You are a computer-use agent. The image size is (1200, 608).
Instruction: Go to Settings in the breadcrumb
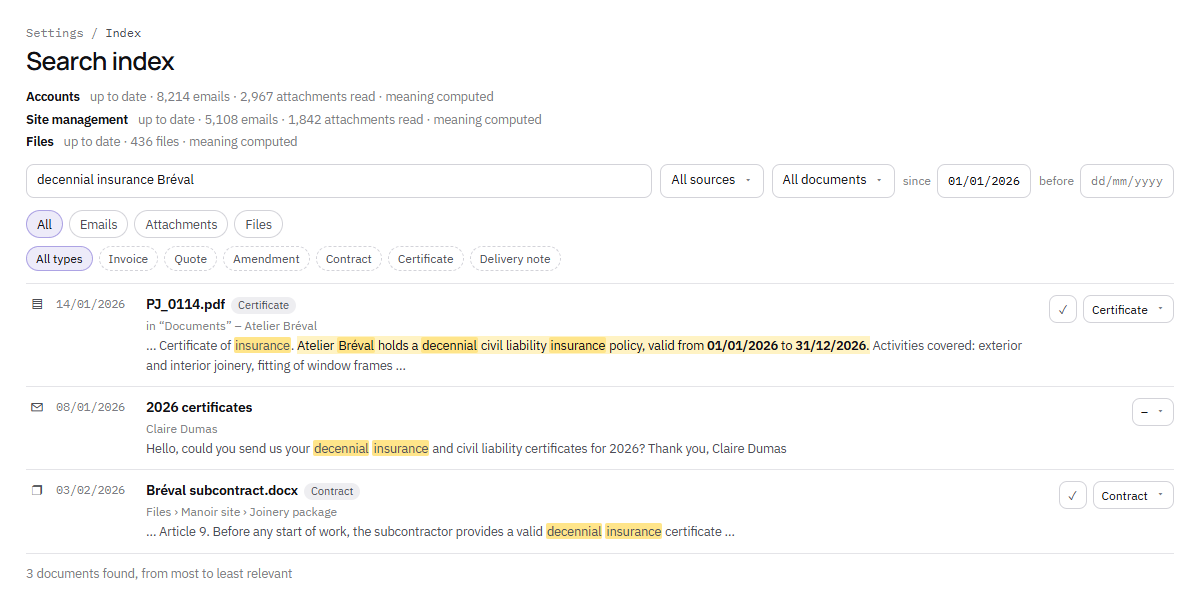[55, 33]
